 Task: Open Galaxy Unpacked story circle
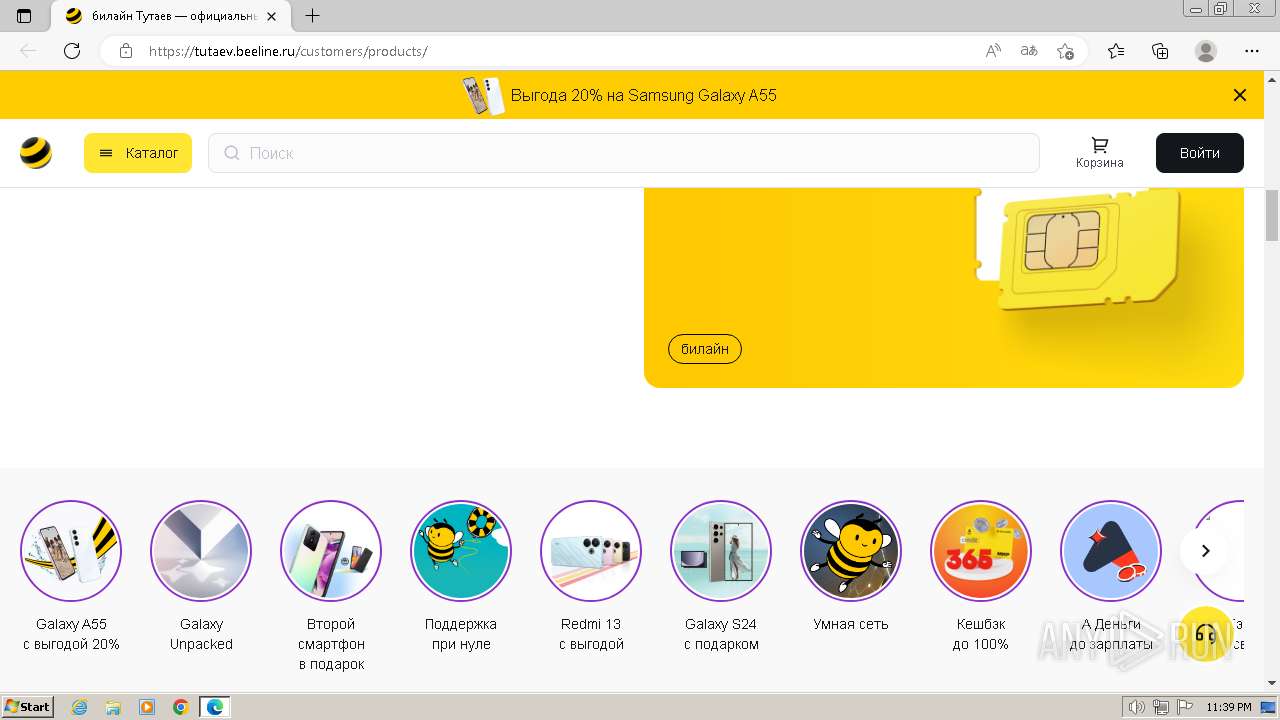[x=201, y=551]
